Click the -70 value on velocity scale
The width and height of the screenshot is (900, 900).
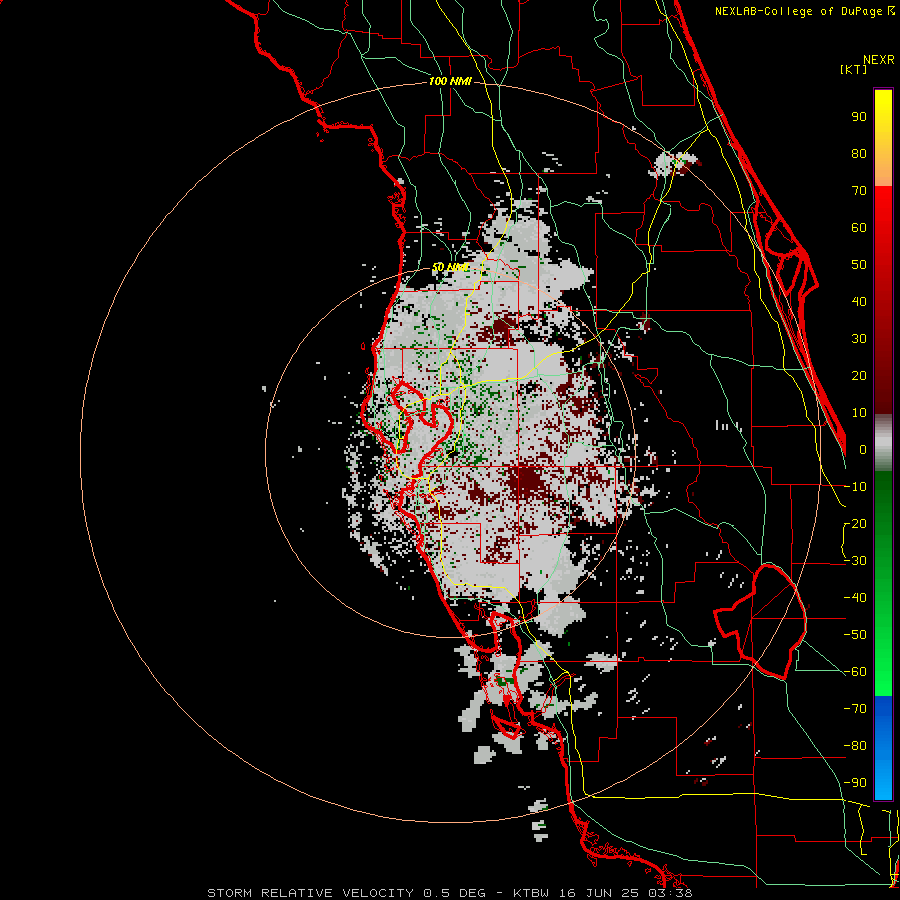pyautogui.click(x=855, y=709)
